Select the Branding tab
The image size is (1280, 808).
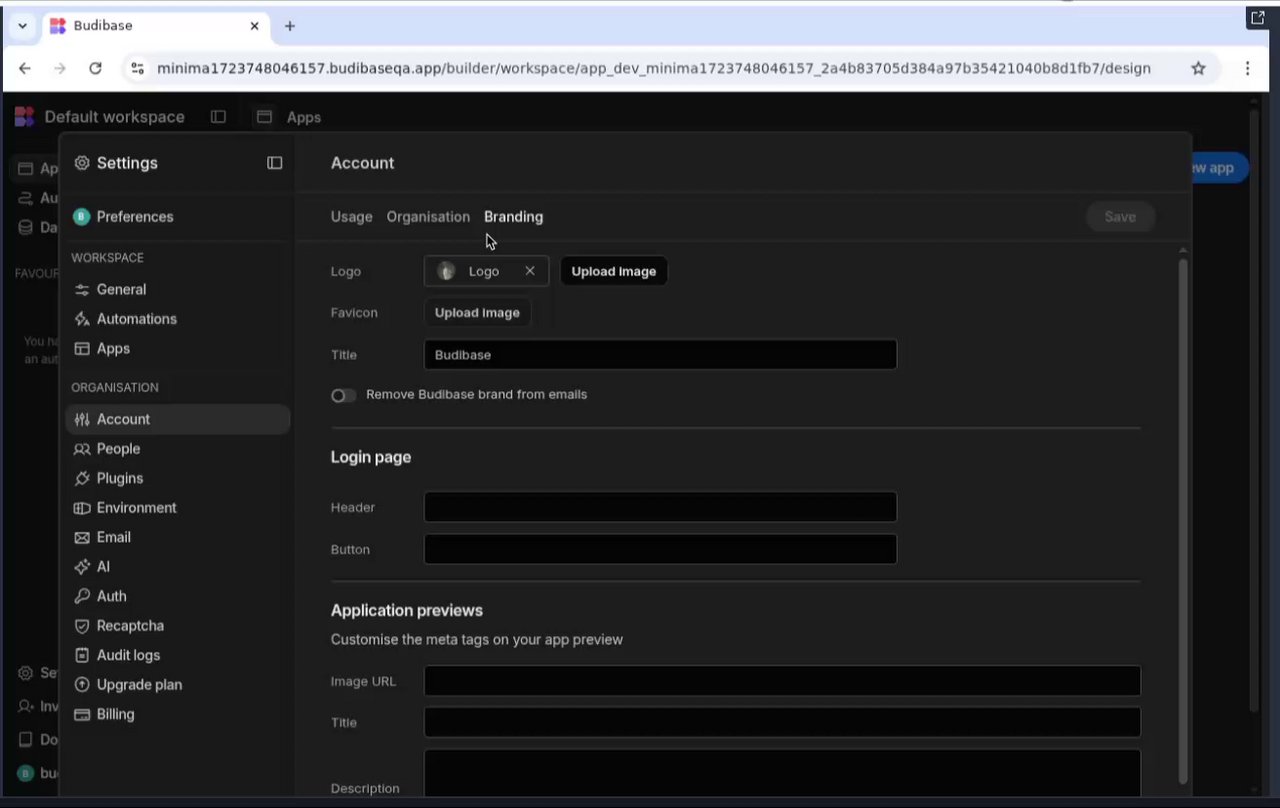click(513, 217)
